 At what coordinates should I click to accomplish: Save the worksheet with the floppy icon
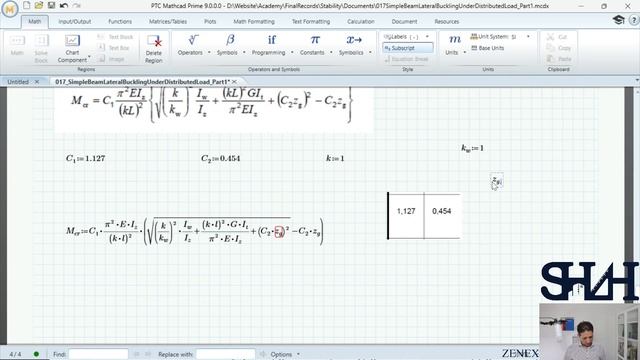pyautogui.click(x=51, y=5)
